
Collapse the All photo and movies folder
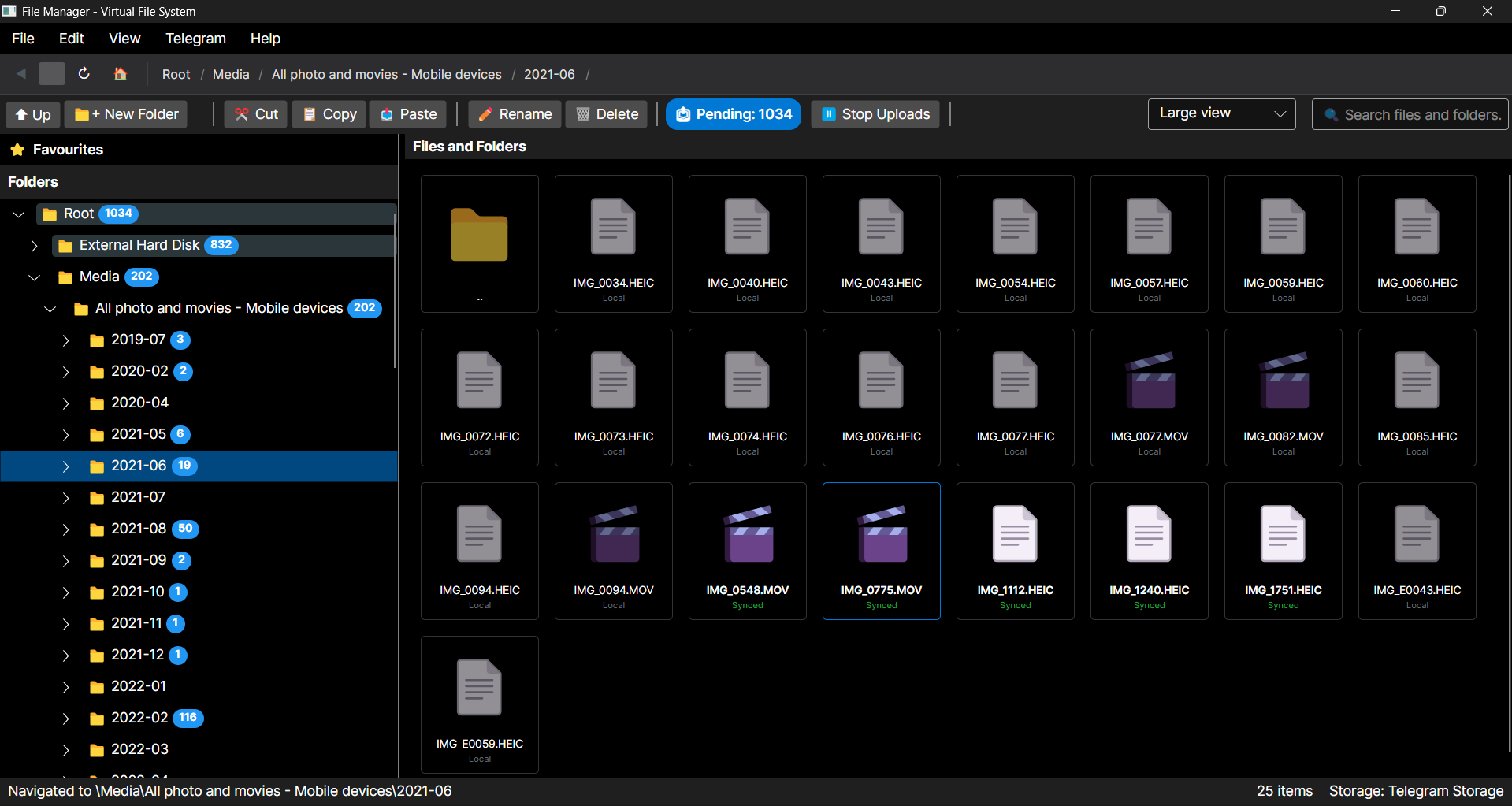[50, 308]
